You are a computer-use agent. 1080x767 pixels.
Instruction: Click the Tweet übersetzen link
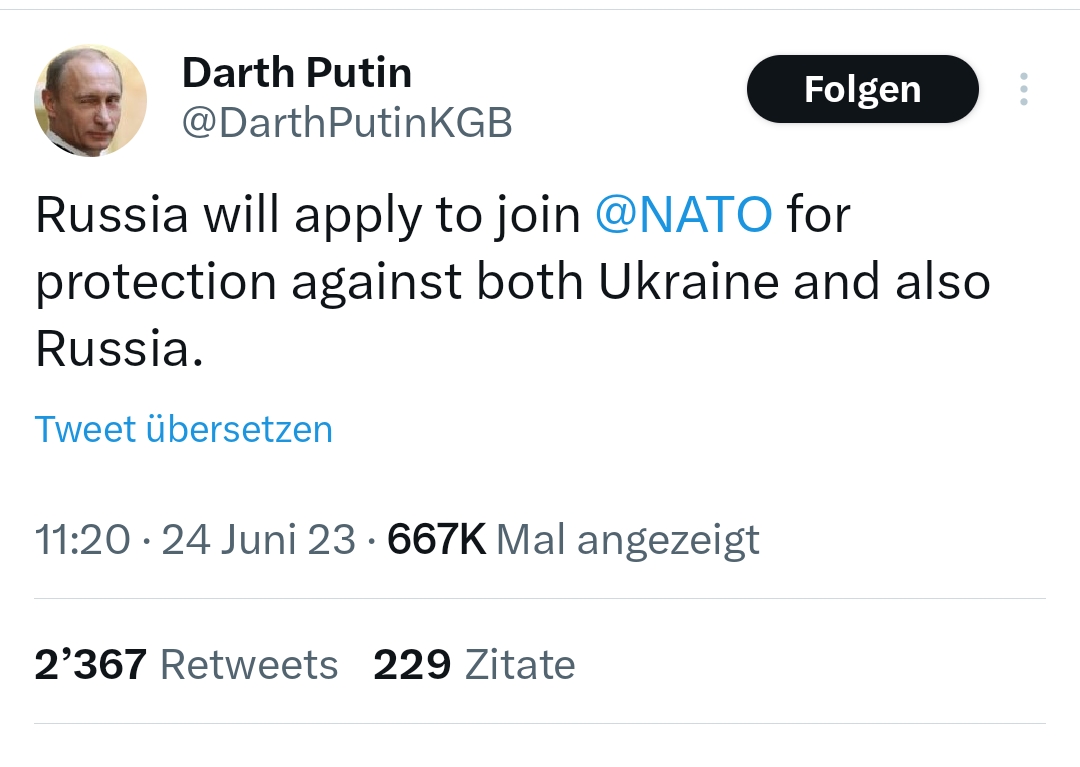pyautogui.click(x=184, y=429)
